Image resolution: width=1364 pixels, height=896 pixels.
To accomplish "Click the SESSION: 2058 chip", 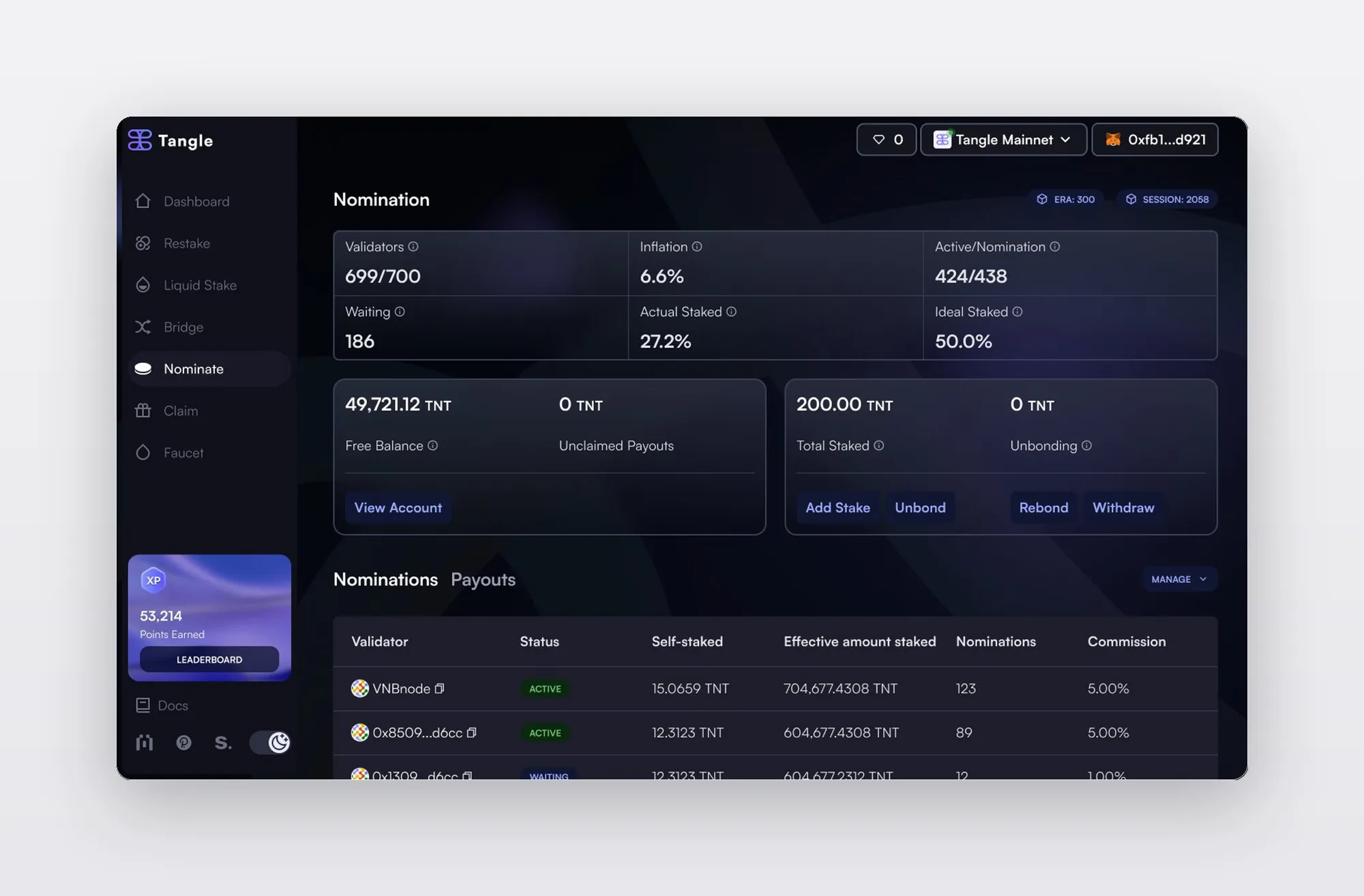I will point(1167,199).
